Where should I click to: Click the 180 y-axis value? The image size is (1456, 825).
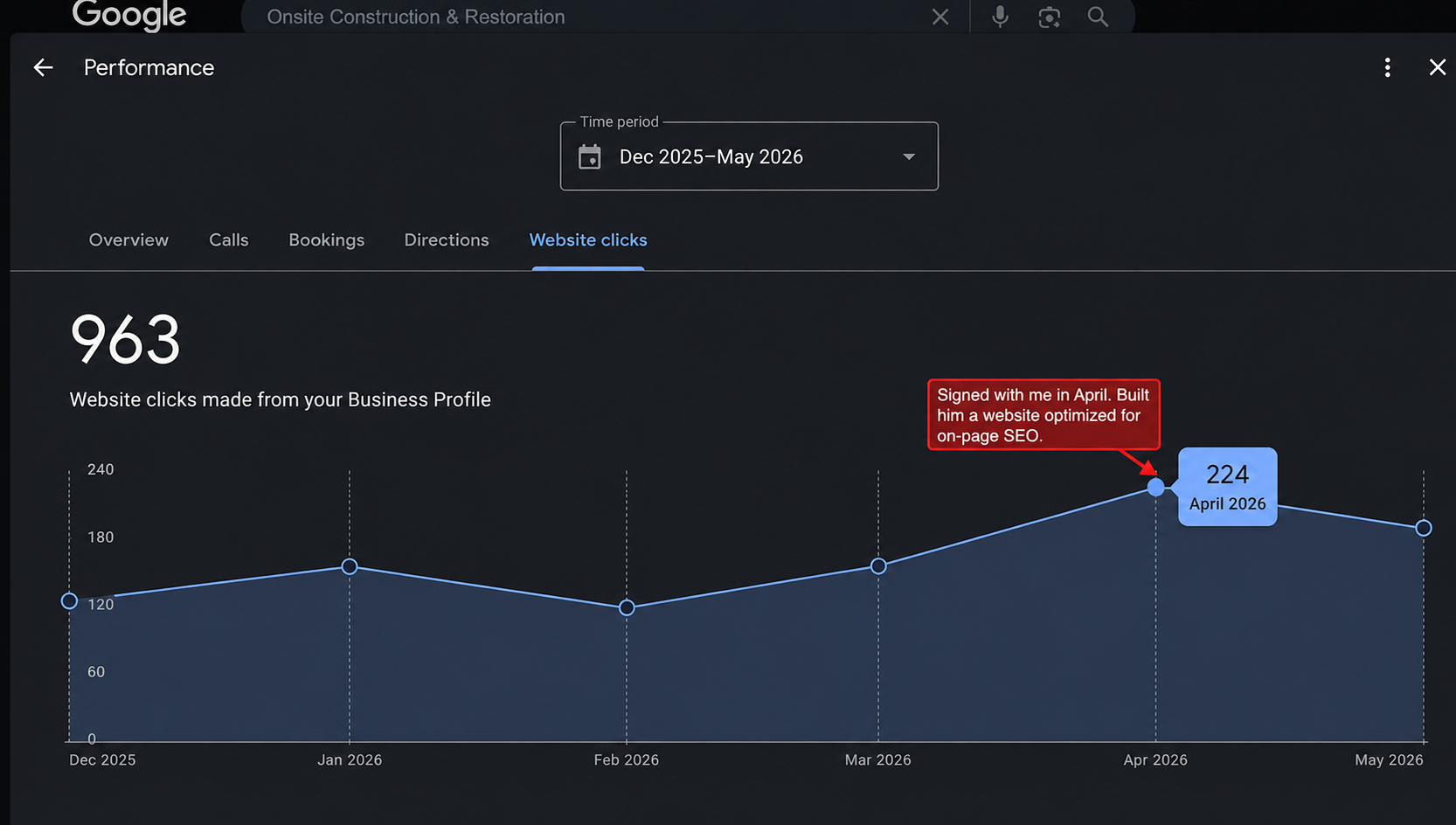(x=101, y=537)
